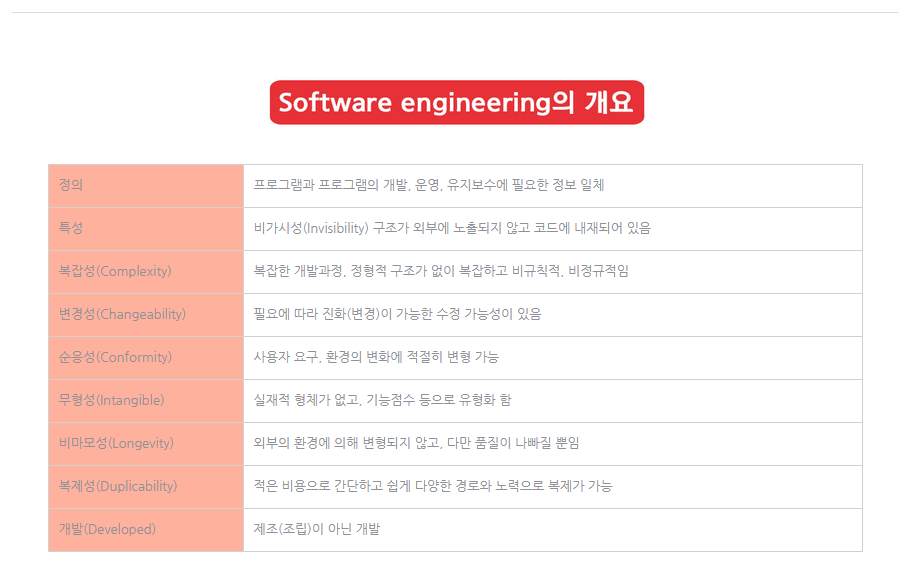Select the '복잡성(Complexity)' label cell

coord(146,272)
